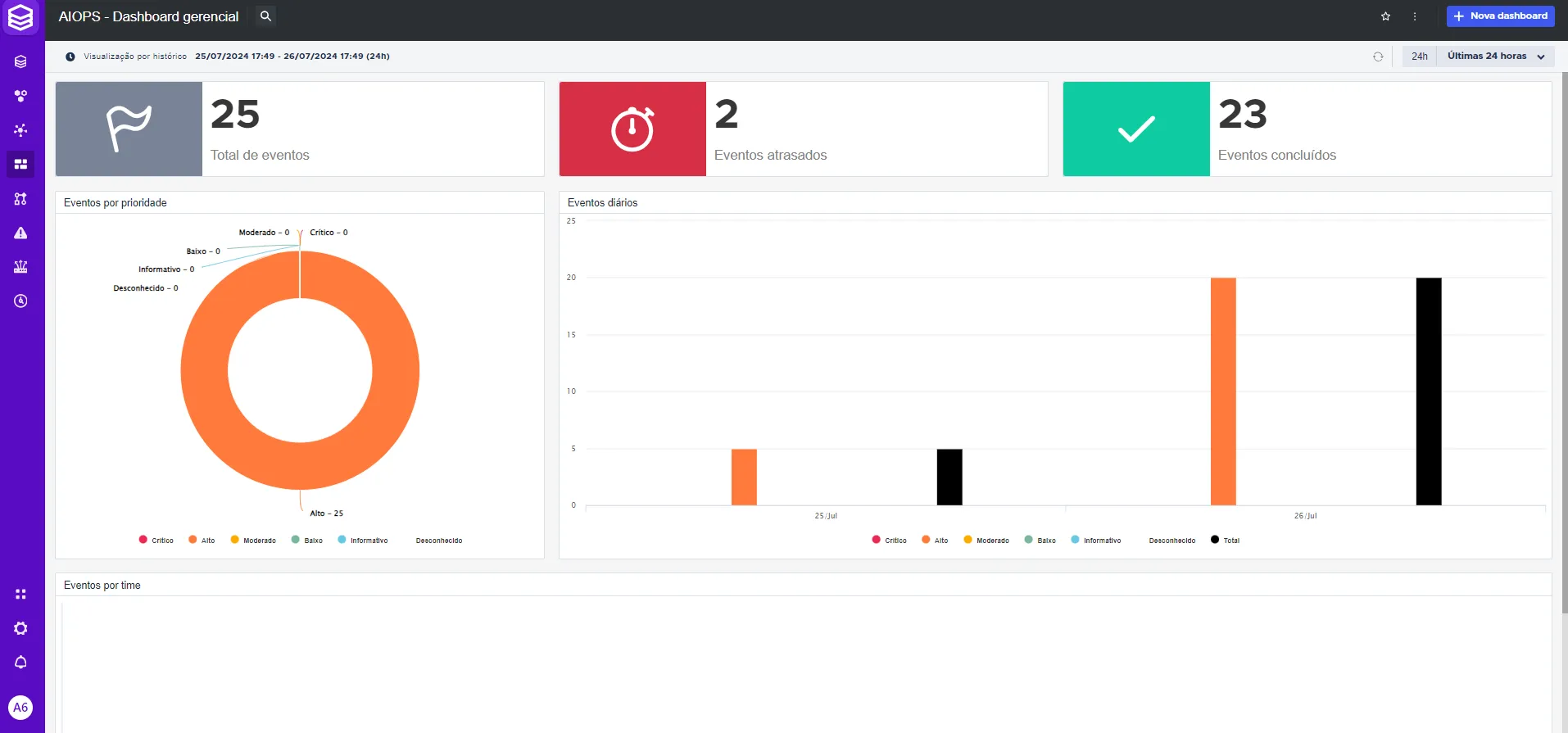Image resolution: width=1568 pixels, height=733 pixels.
Task: Toggle Baixo legend in priority chart
Action: [307, 541]
